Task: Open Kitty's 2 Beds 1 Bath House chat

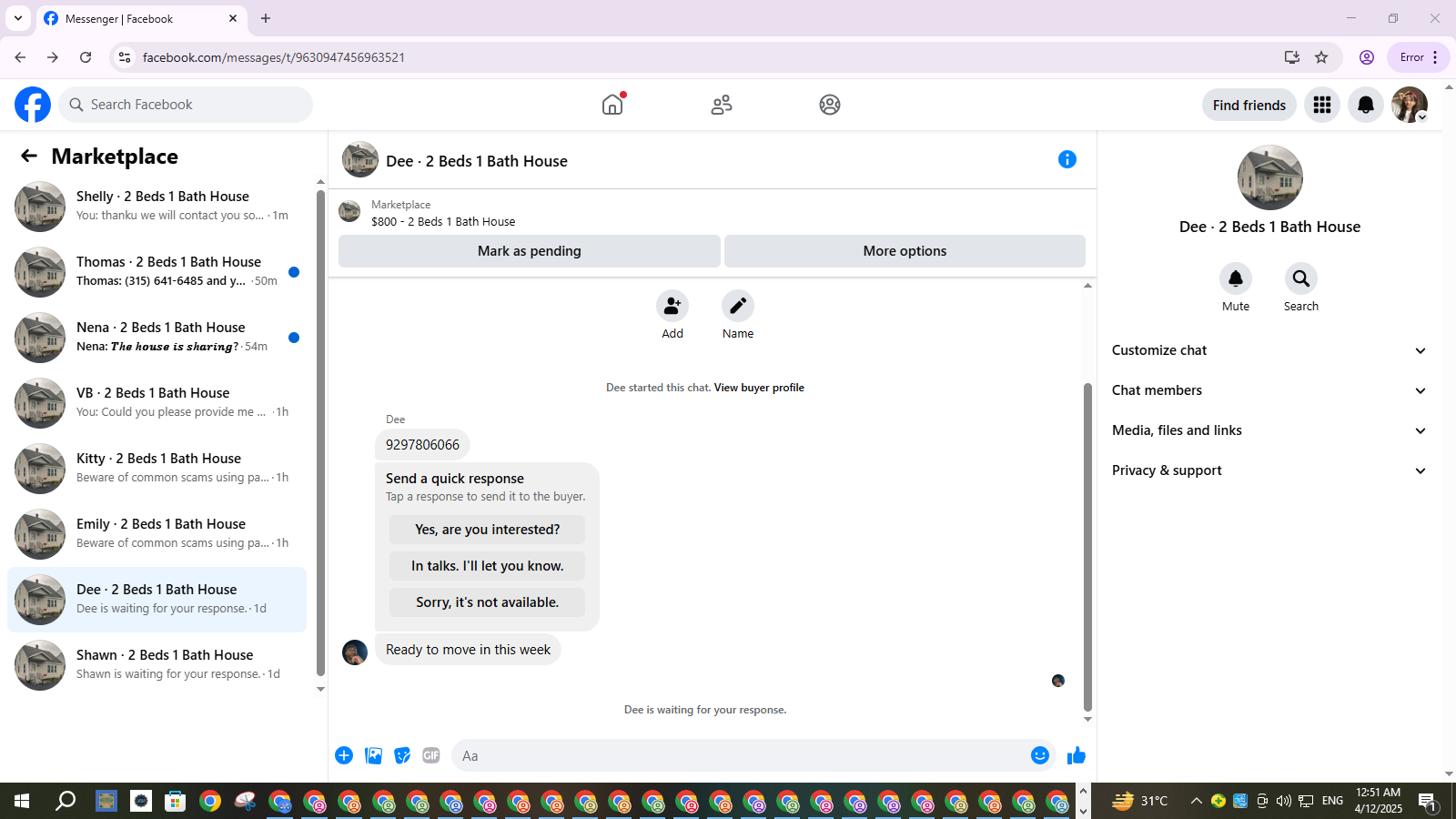Action: [157, 469]
